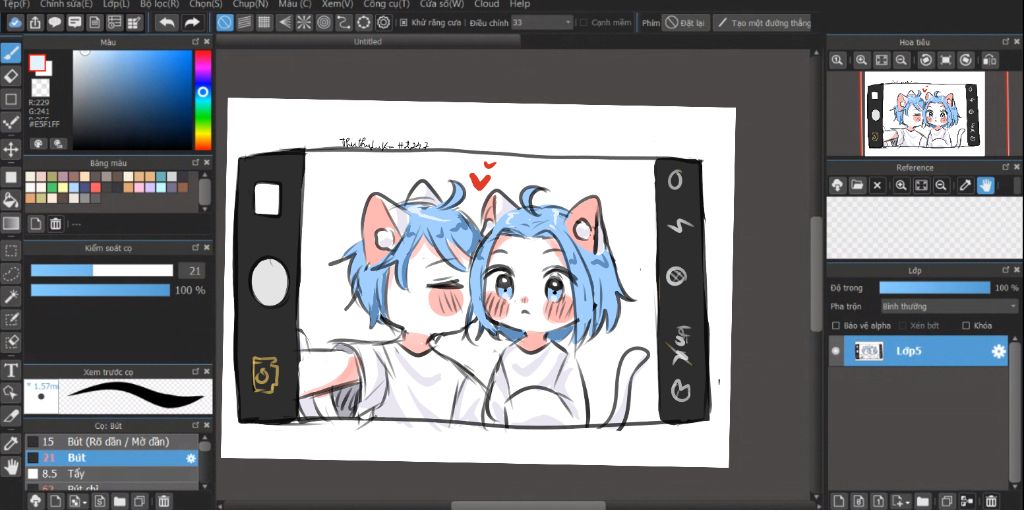Enable the parallel lines snap guide
The image size is (1024, 510).
coord(244,23)
